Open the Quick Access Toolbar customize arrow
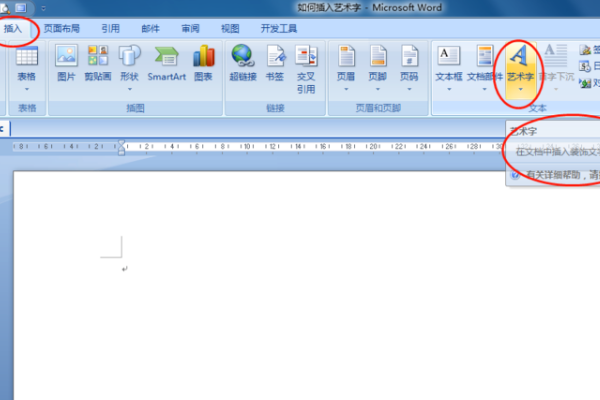The image size is (600, 400). (x=43, y=8)
